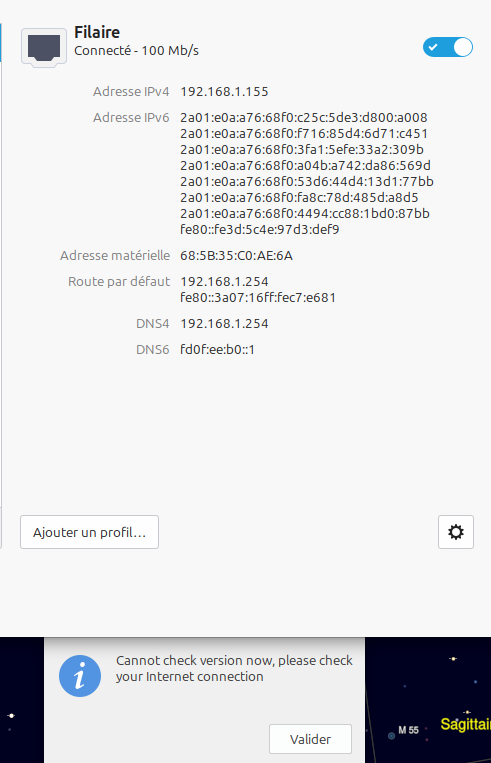Viewport: 491px width, 763px height.
Task: Click the Connecté - 100 Mb/s status
Action: 136,51
